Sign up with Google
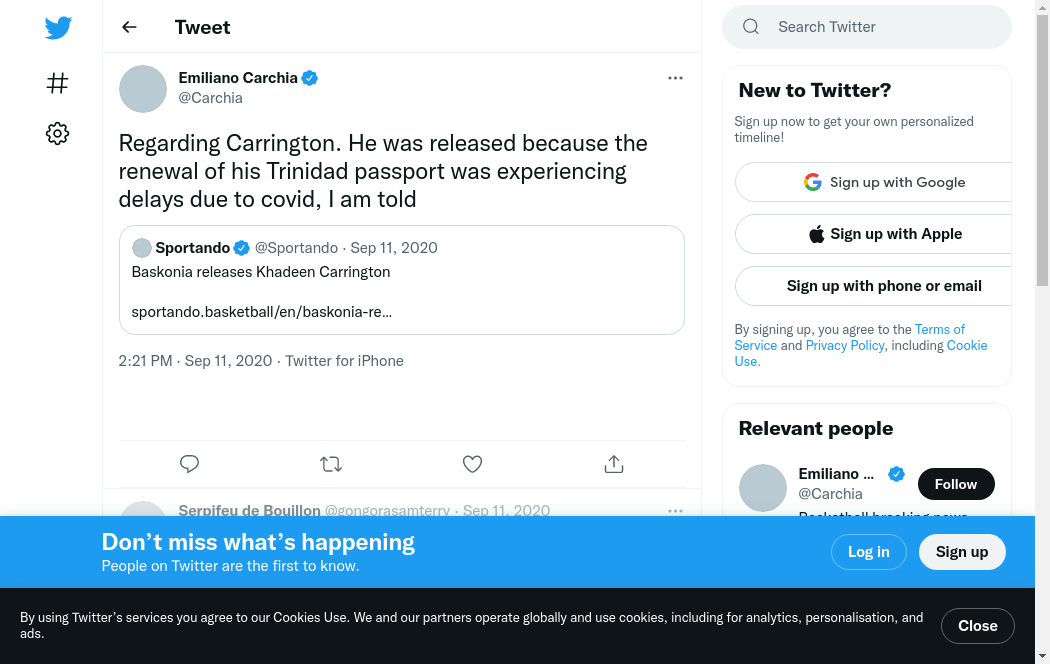The image size is (1050, 664). [x=873, y=182]
